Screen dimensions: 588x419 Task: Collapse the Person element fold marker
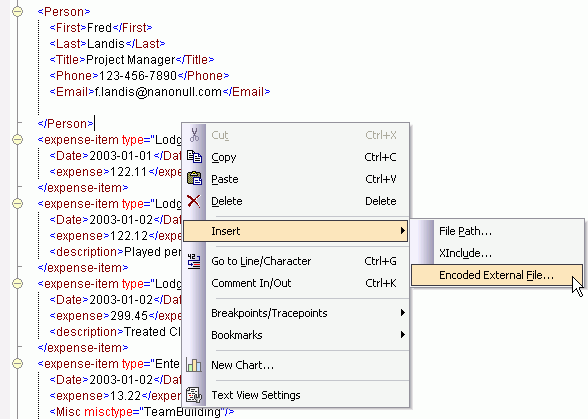17,12
